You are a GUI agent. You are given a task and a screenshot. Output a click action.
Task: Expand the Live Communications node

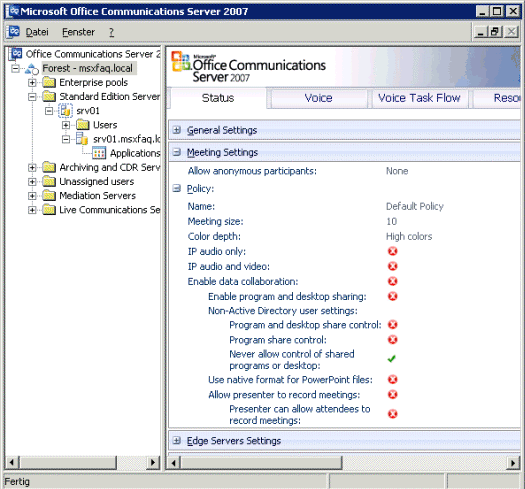click(x=32, y=210)
